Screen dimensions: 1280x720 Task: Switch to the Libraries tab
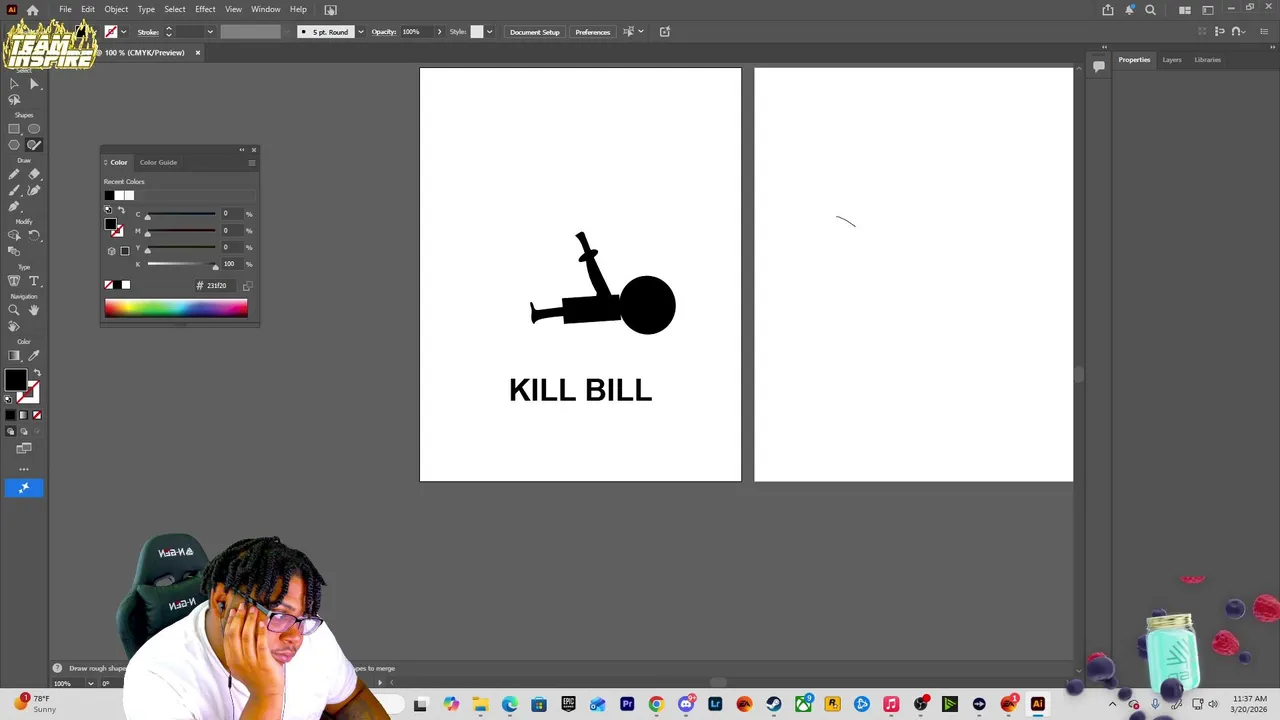1207,60
